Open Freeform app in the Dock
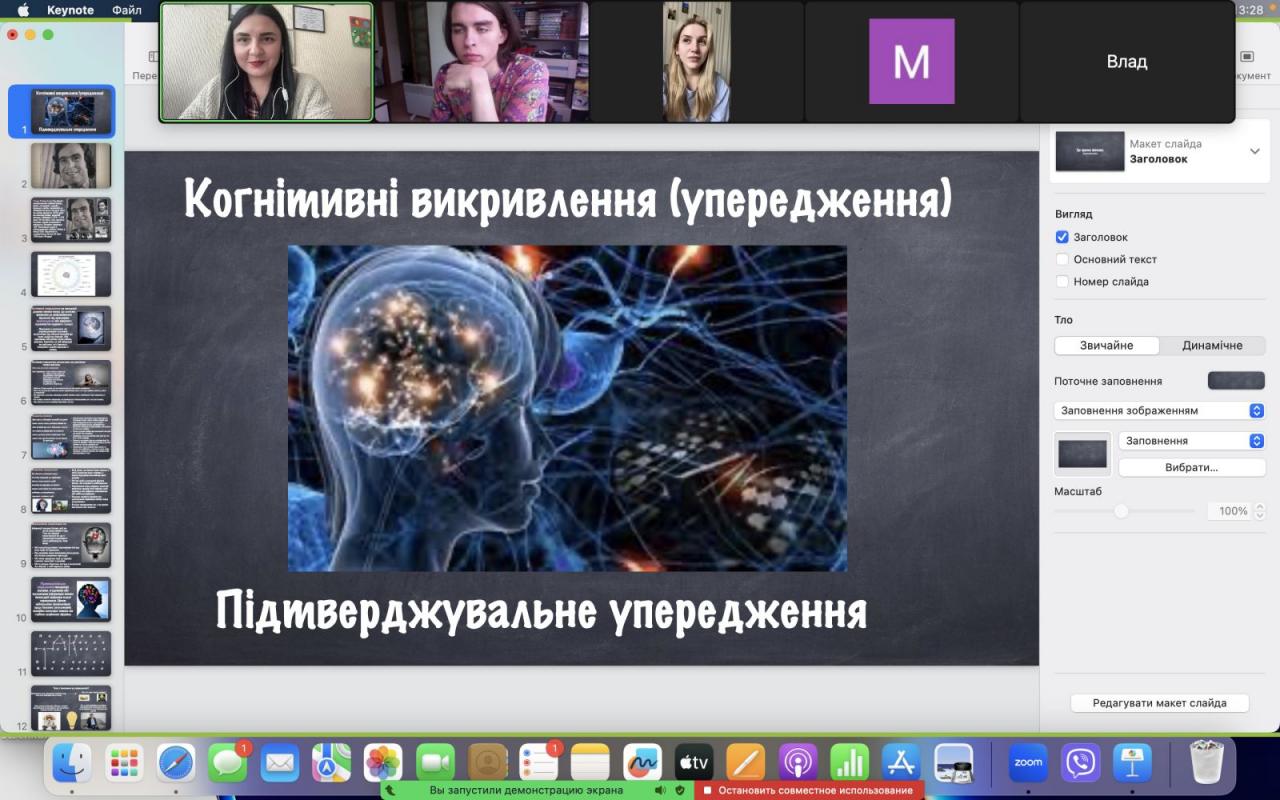Screen dimensions: 1280x800 tap(642, 763)
